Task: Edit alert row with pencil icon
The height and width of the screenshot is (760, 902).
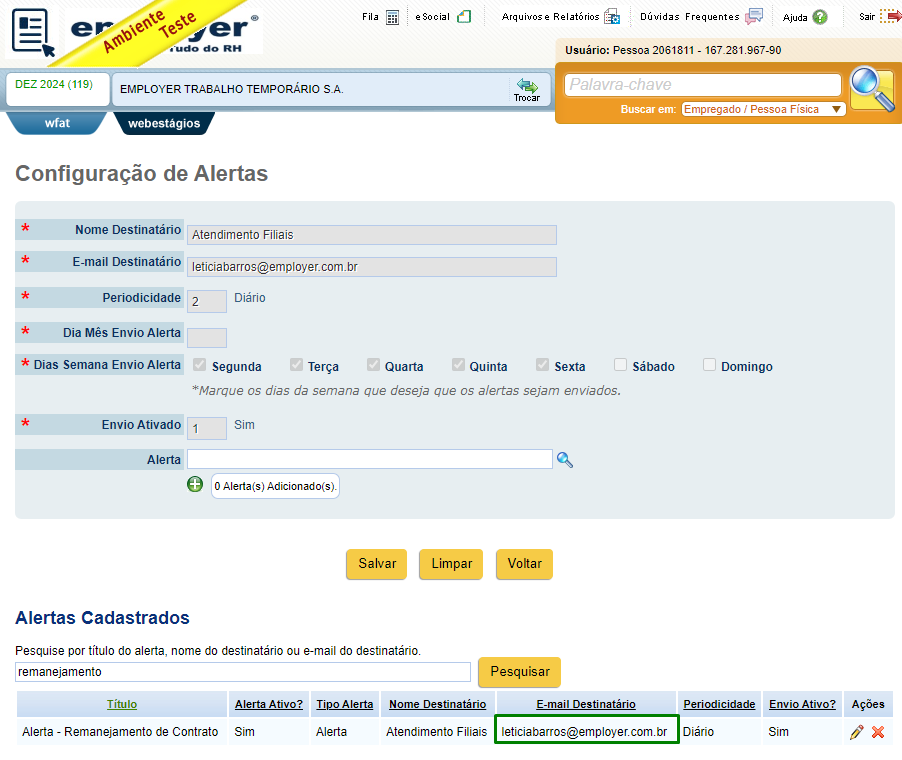Action: tap(857, 732)
